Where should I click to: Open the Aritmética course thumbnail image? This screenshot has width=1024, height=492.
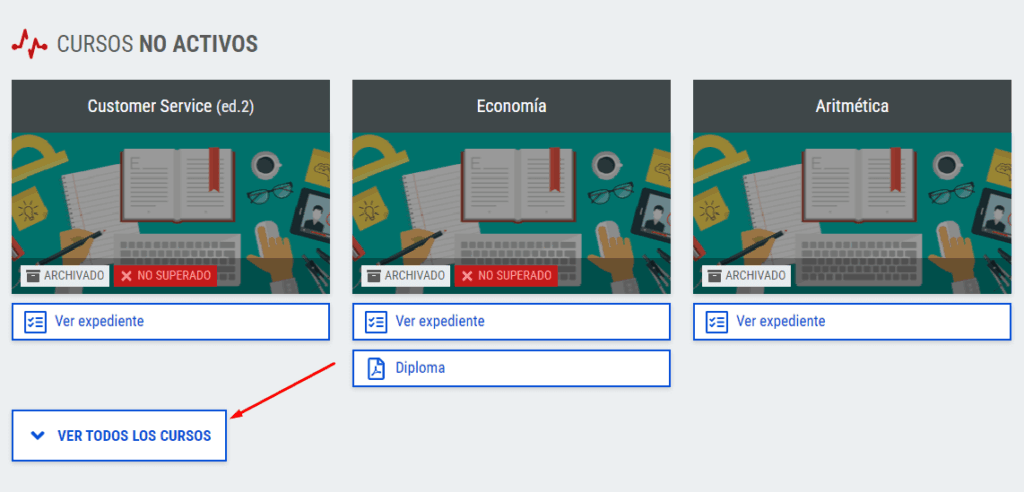tap(852, 213)
